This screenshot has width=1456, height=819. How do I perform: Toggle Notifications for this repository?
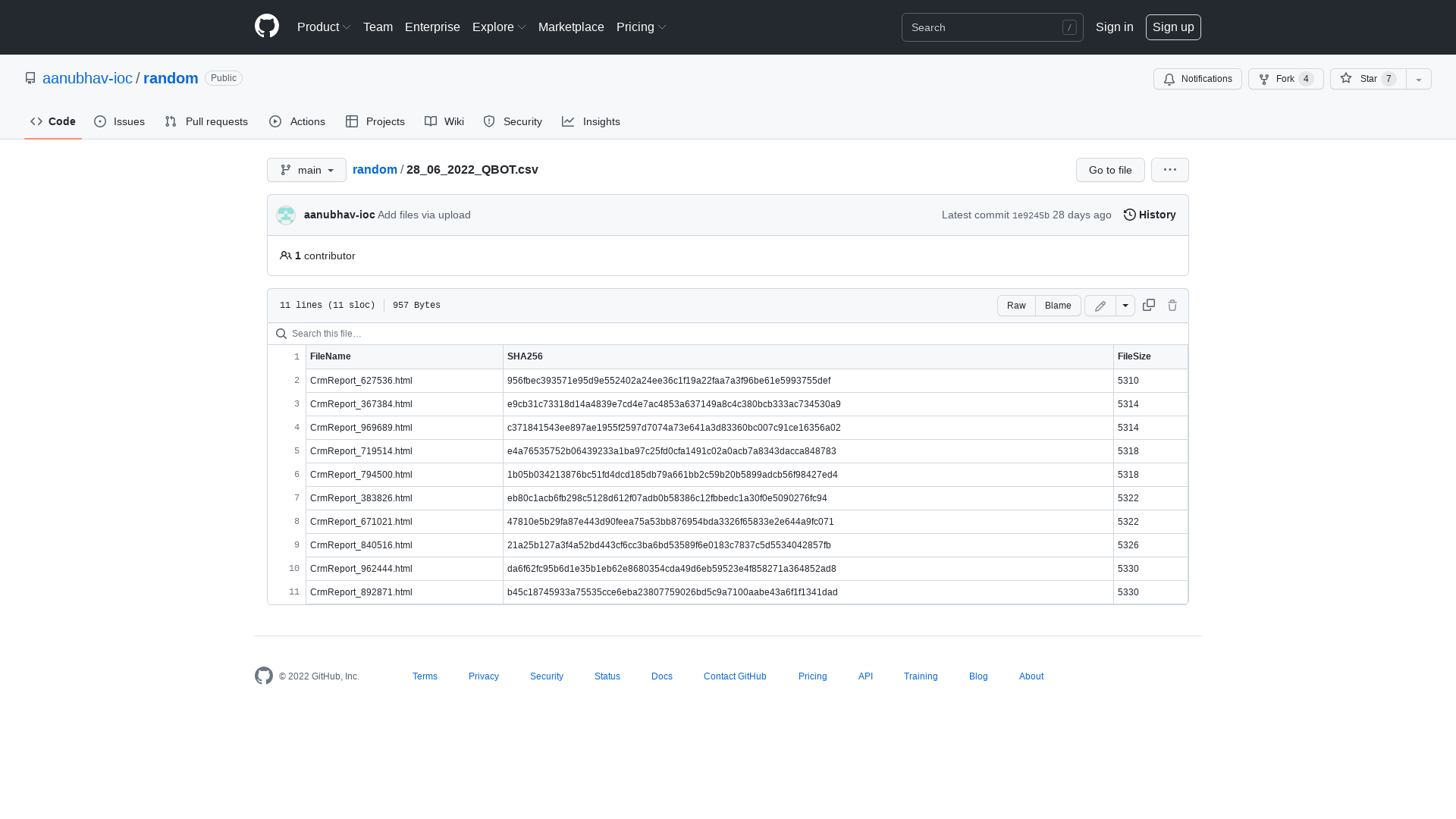(x=1197, y=79)
